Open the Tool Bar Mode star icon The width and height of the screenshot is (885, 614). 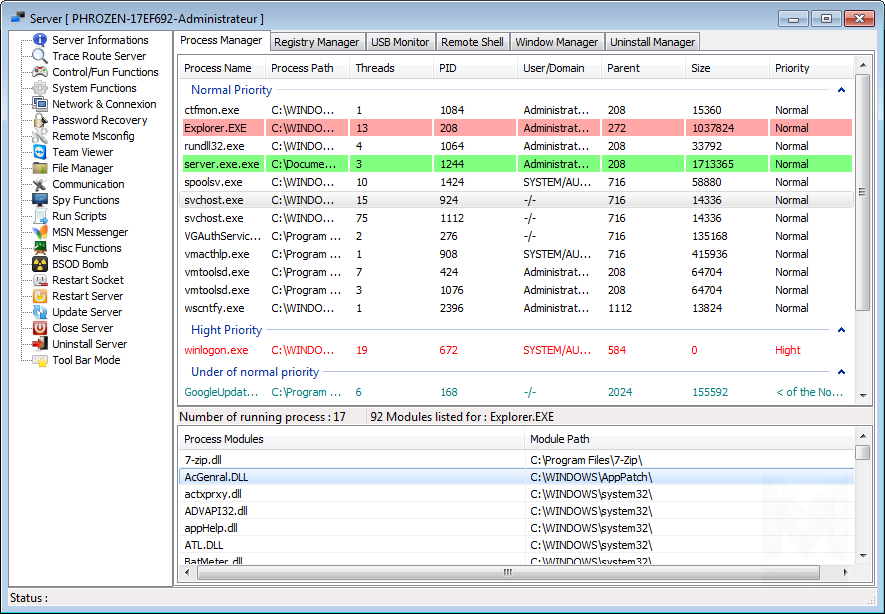40,360
